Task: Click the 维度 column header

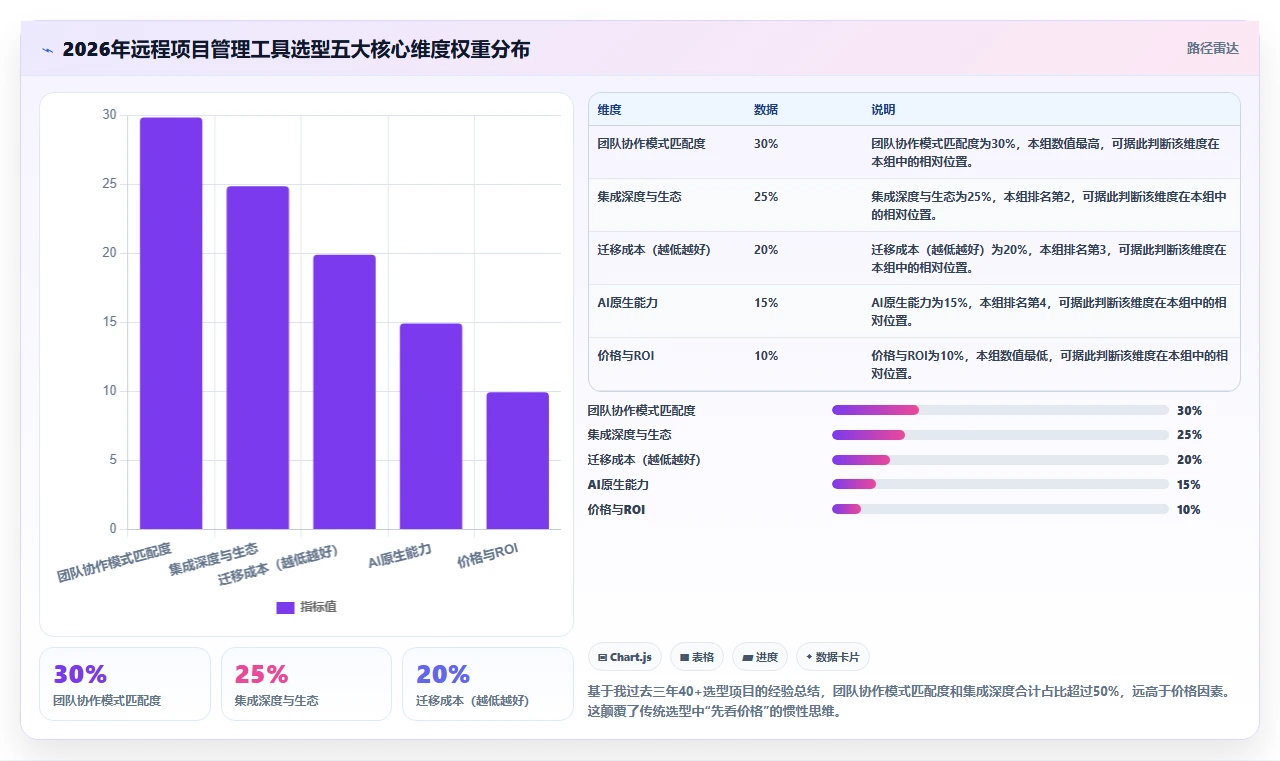Action: pyautogui.click(x=609, y=110)
